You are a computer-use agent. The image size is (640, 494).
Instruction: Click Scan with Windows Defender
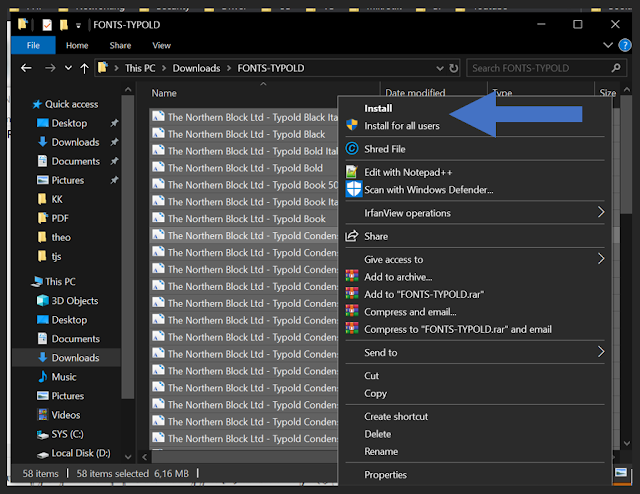click(x=429, y=190)
